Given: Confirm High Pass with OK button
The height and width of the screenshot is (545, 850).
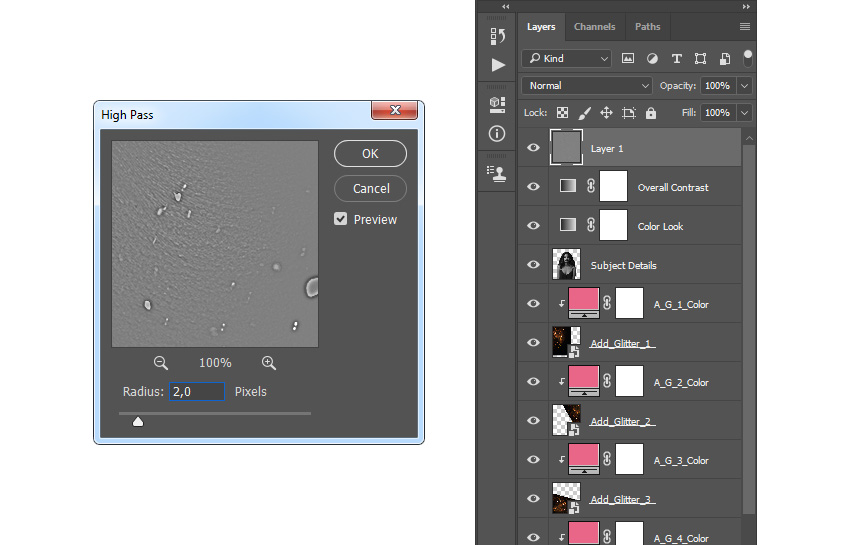Looking at the screenshot, I should point(370,153).
